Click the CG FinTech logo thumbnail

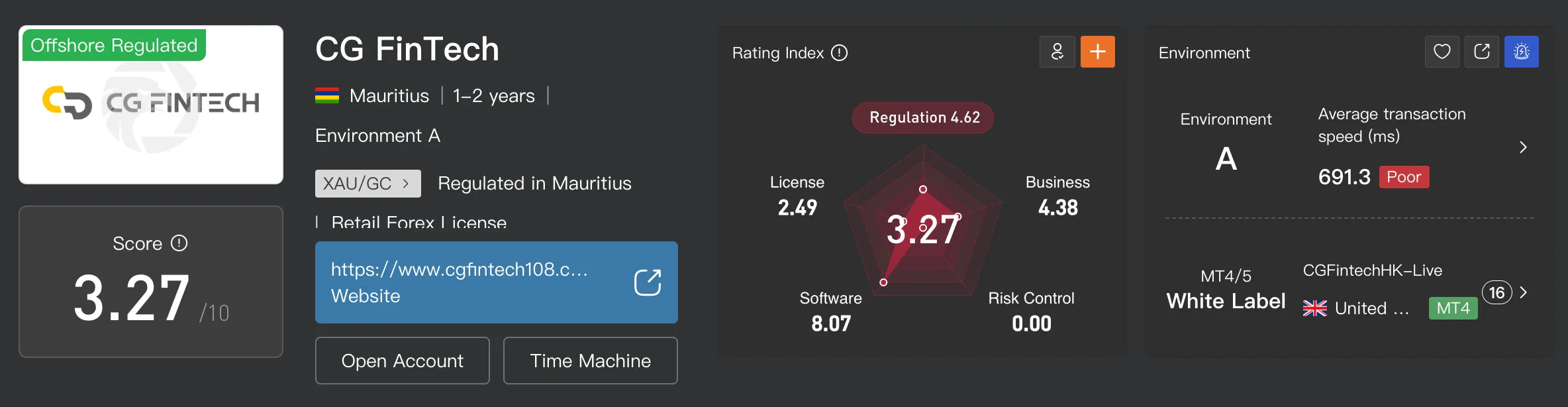[151, 105]
